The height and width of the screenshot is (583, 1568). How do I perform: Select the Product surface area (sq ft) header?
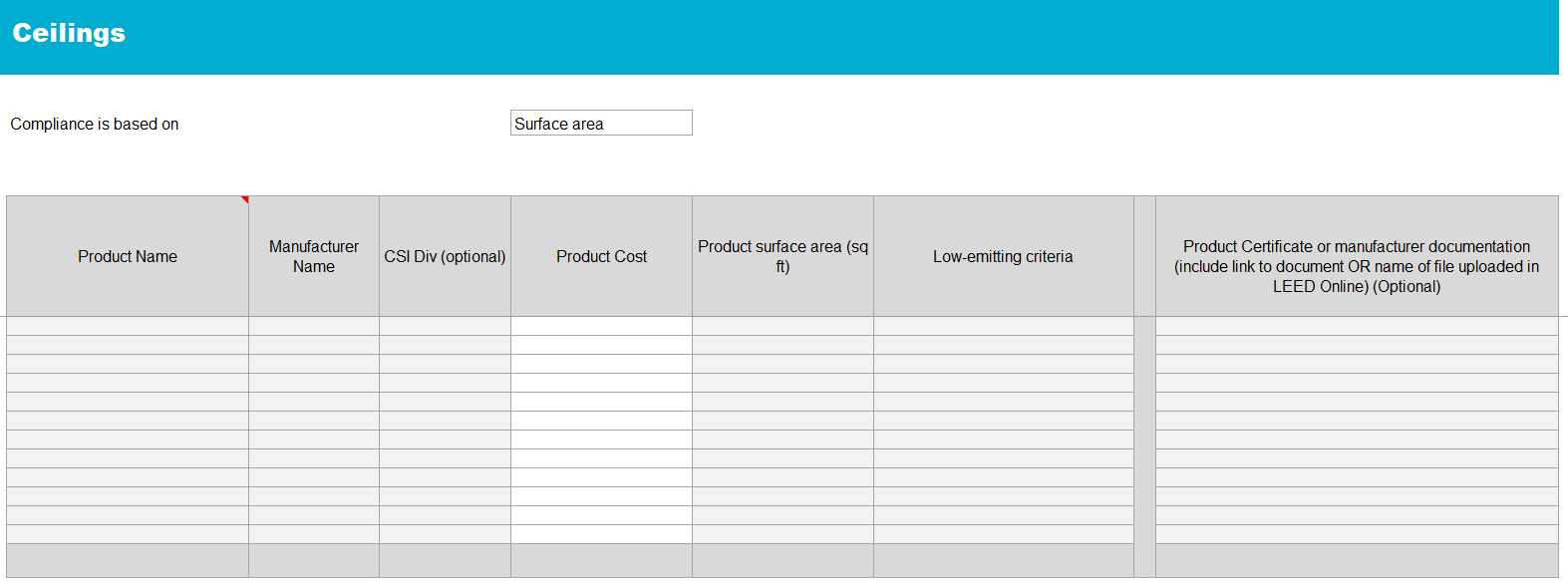coord(783,256)
